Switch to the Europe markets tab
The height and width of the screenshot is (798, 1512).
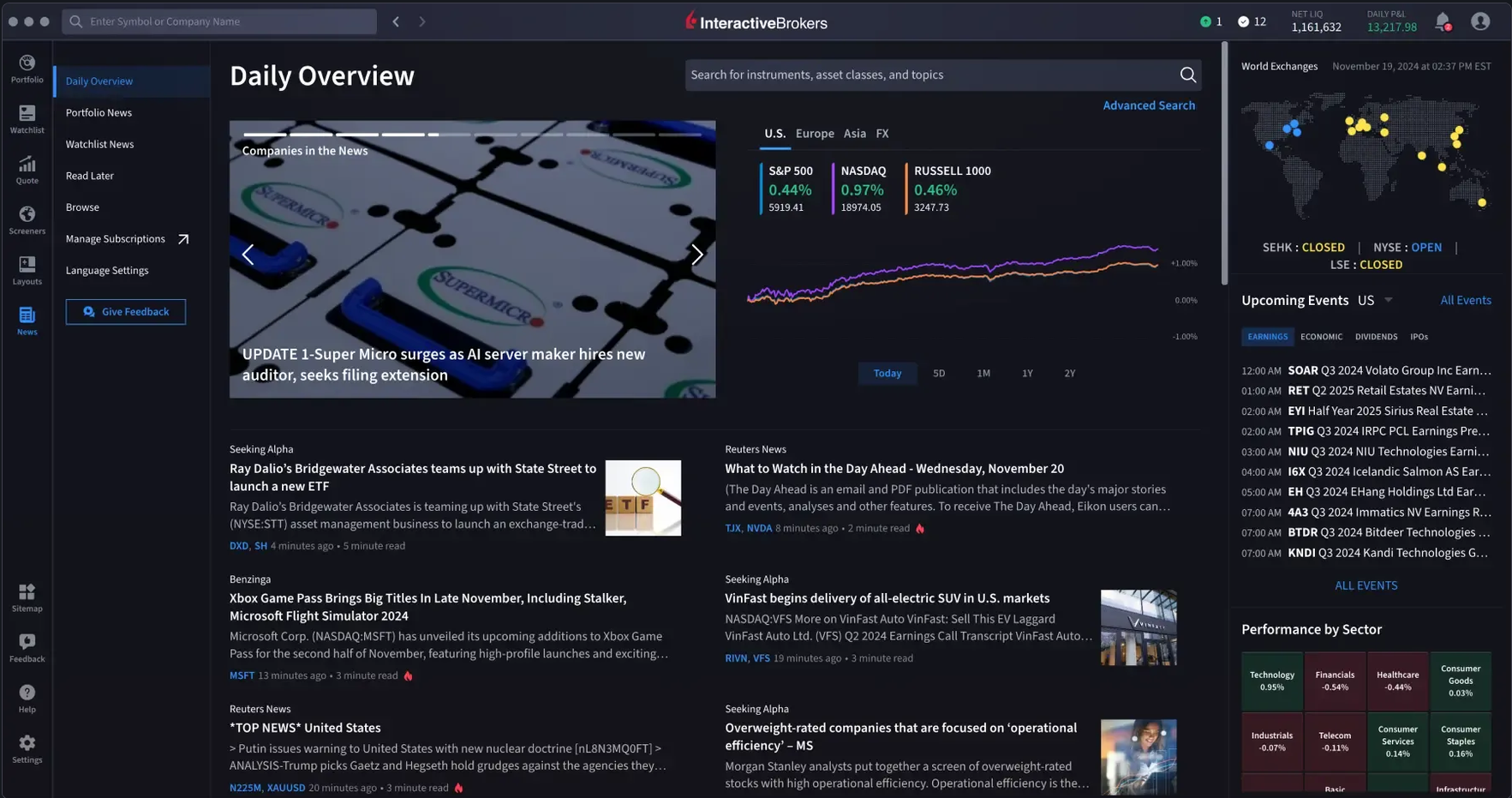(x=815, y=134)
